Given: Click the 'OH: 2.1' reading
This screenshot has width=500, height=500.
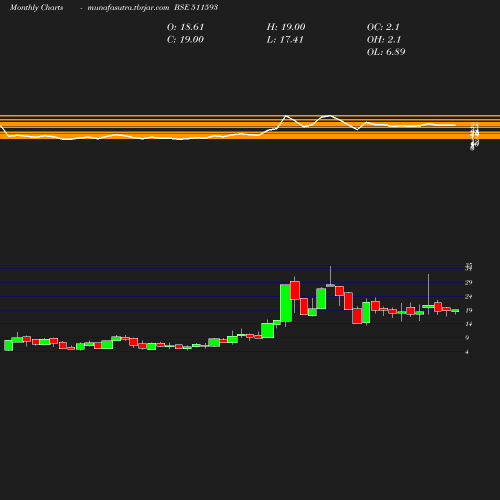Looking at the screenshot, I should click(x=384, y=40).
